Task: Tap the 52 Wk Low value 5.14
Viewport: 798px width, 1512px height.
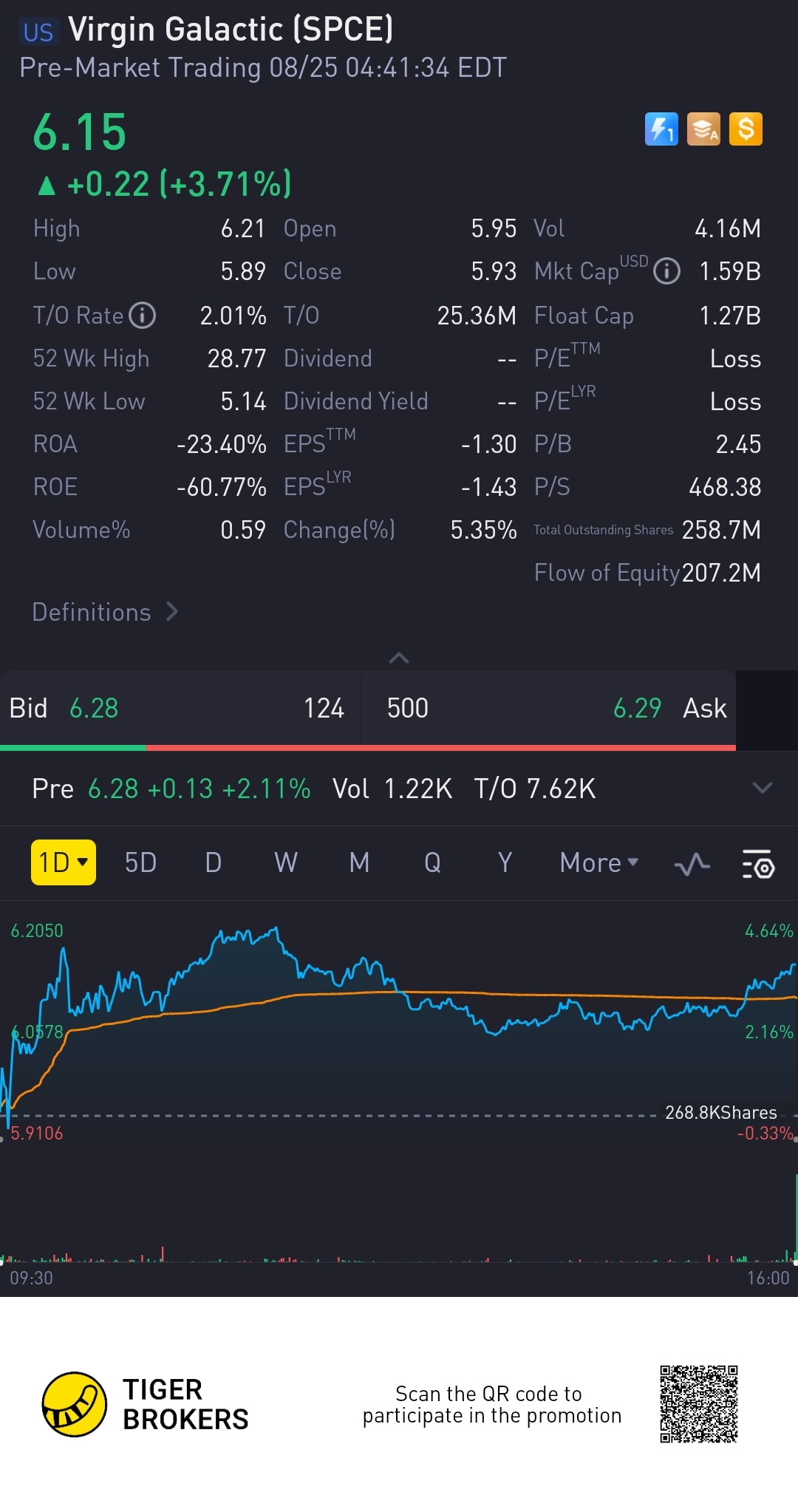Action: click(243, 401)
